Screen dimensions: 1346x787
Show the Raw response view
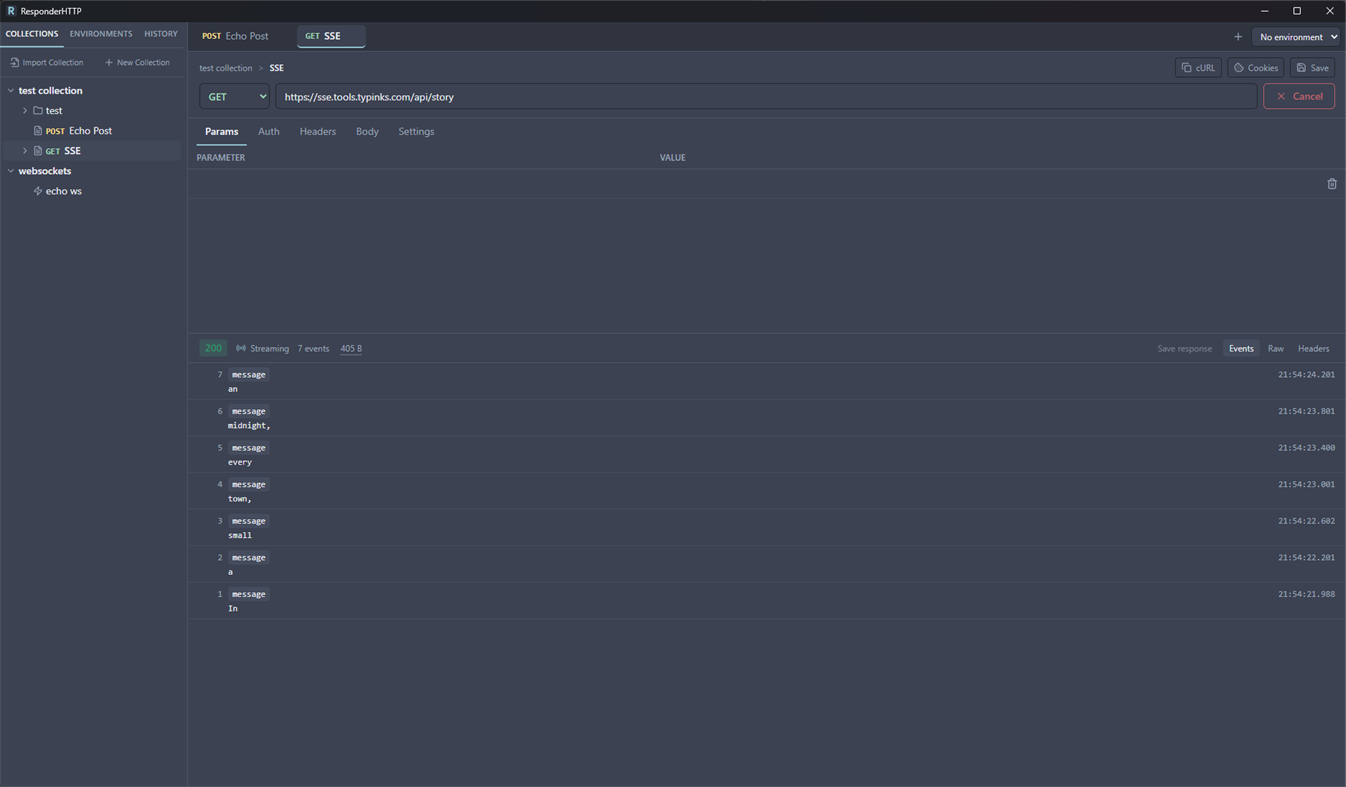1275,349
